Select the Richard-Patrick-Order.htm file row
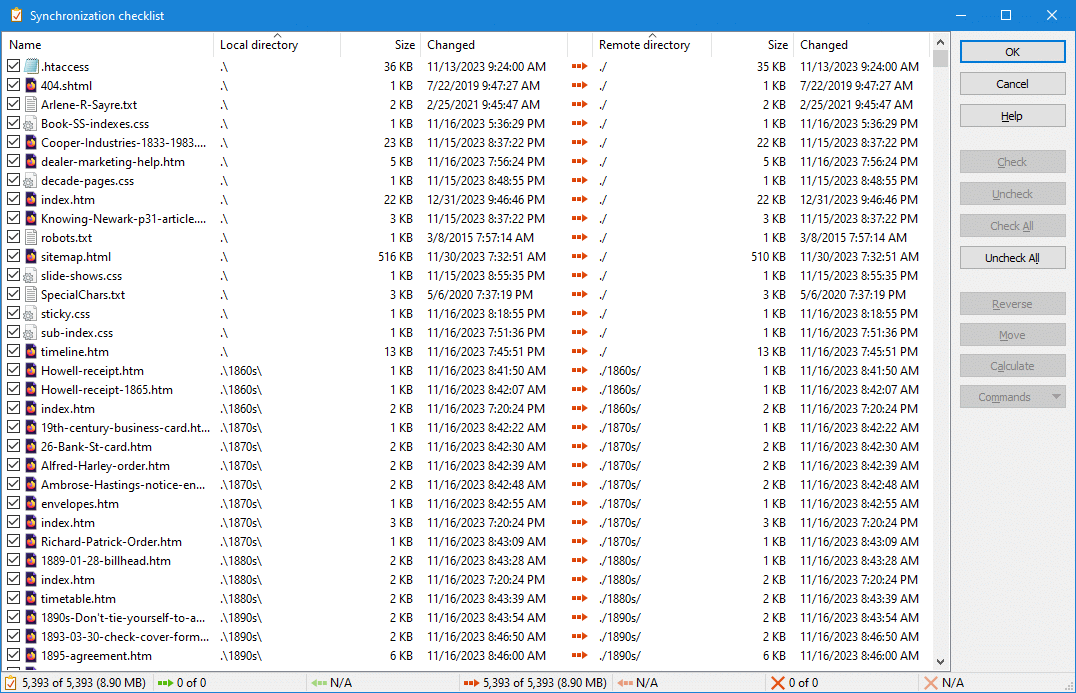Screen dimensions: 1076x693 click(111, 542)
